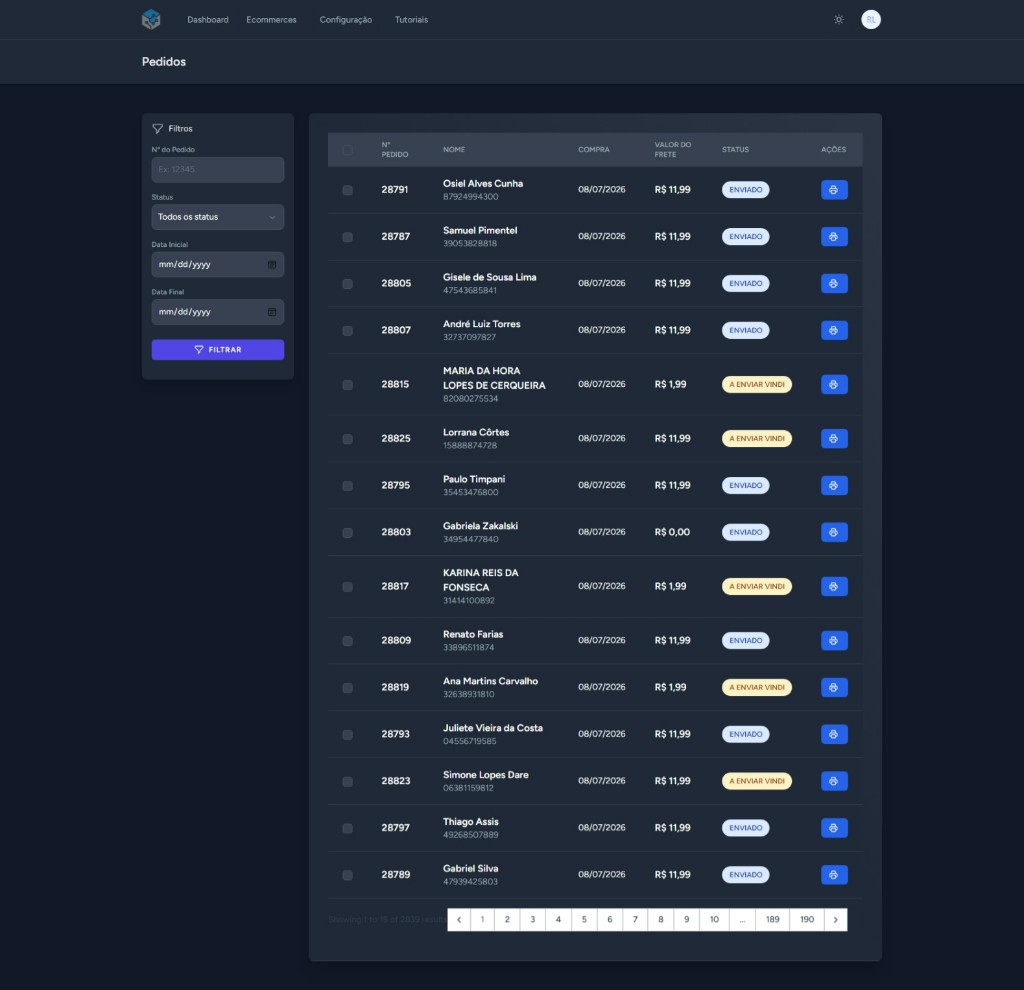1024x990 pixels.
Task: Print order 28789 for Gabriel Silva
Action: tap(834, 874)
